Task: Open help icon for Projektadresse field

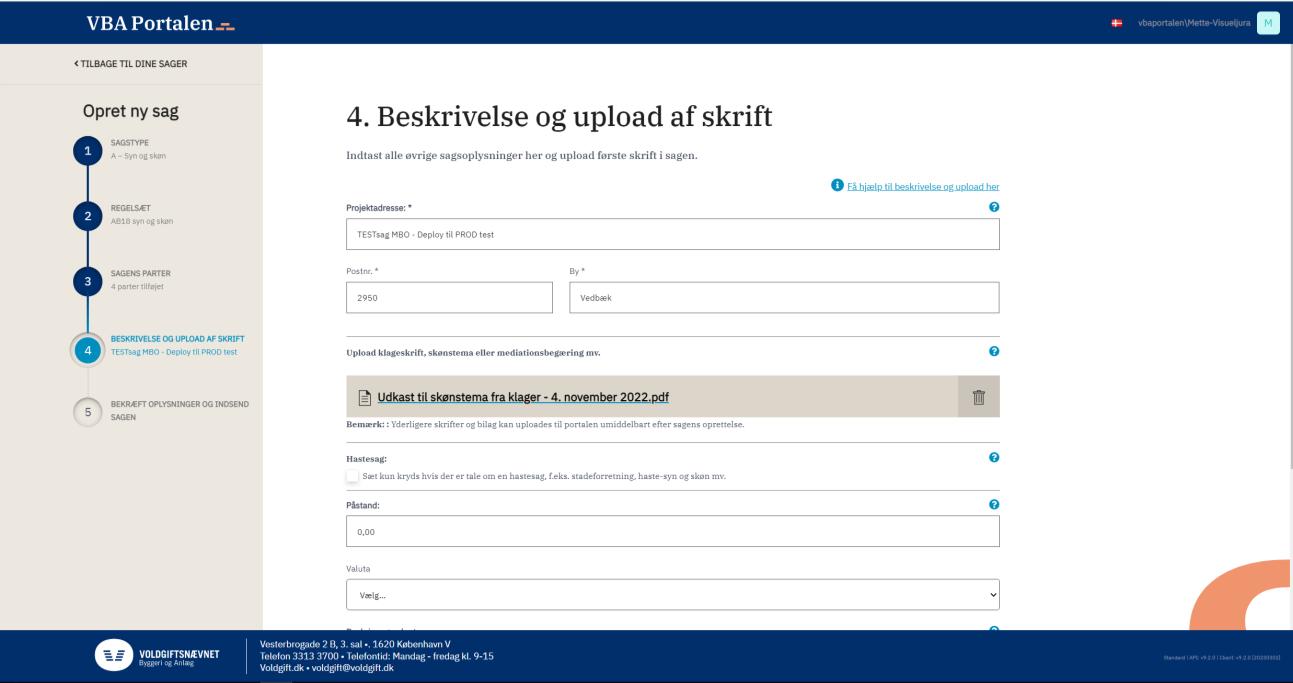Action: 995,206
